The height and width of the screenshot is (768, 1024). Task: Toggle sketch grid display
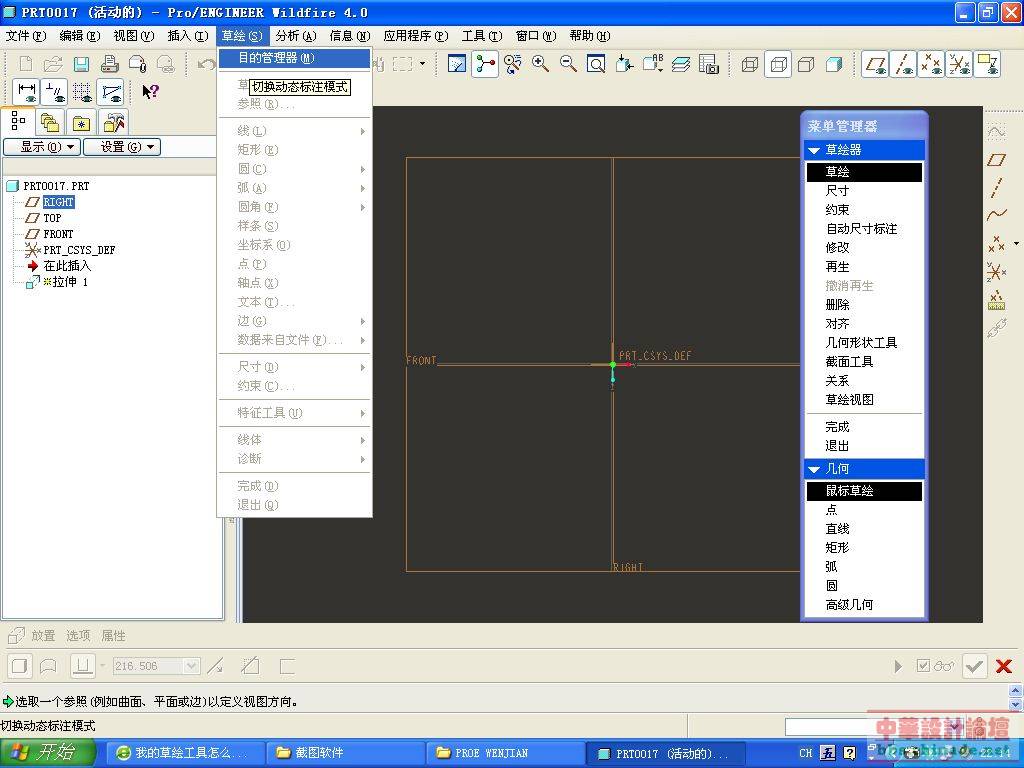coord(83,91)
